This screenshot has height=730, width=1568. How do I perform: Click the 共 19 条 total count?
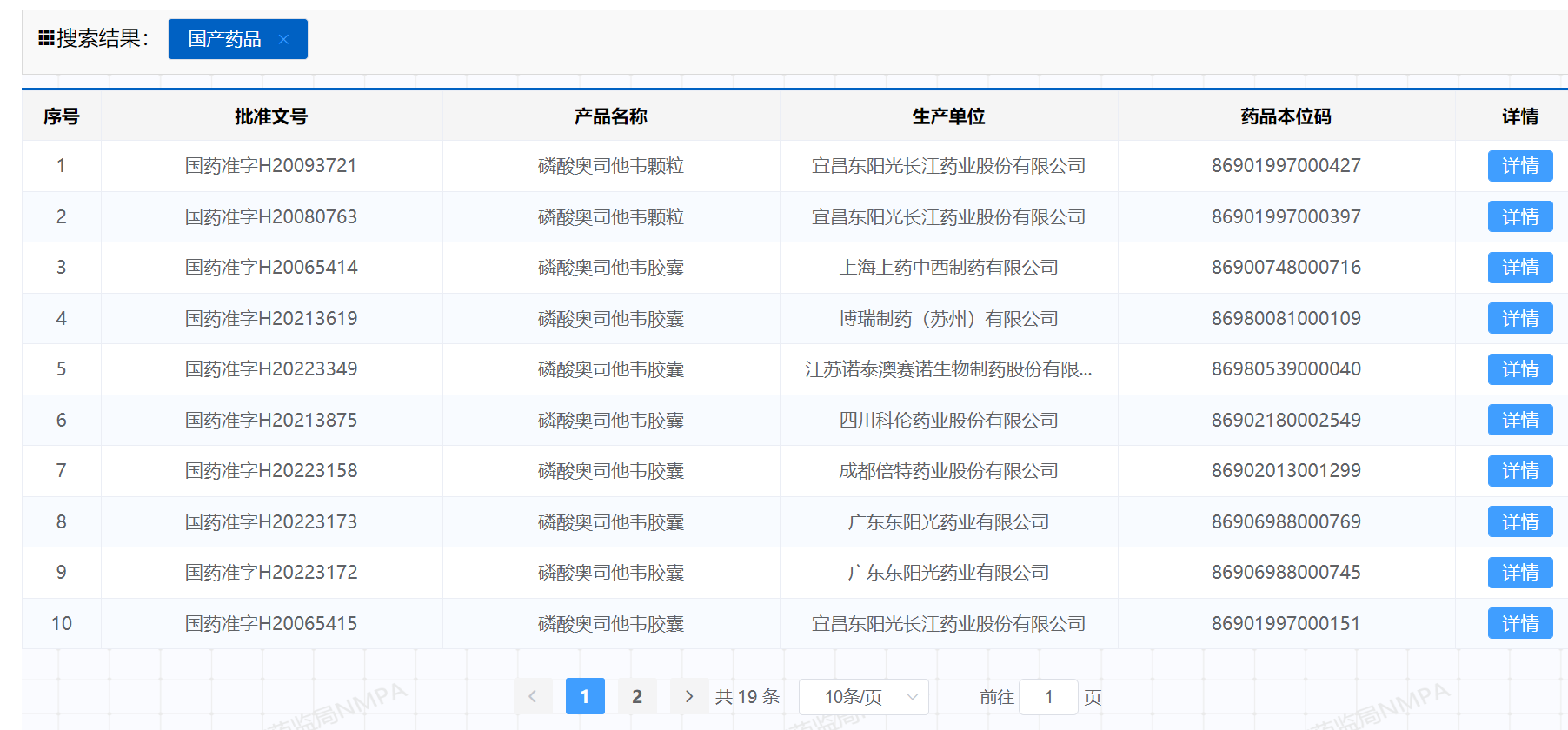[x=747, y=697]
